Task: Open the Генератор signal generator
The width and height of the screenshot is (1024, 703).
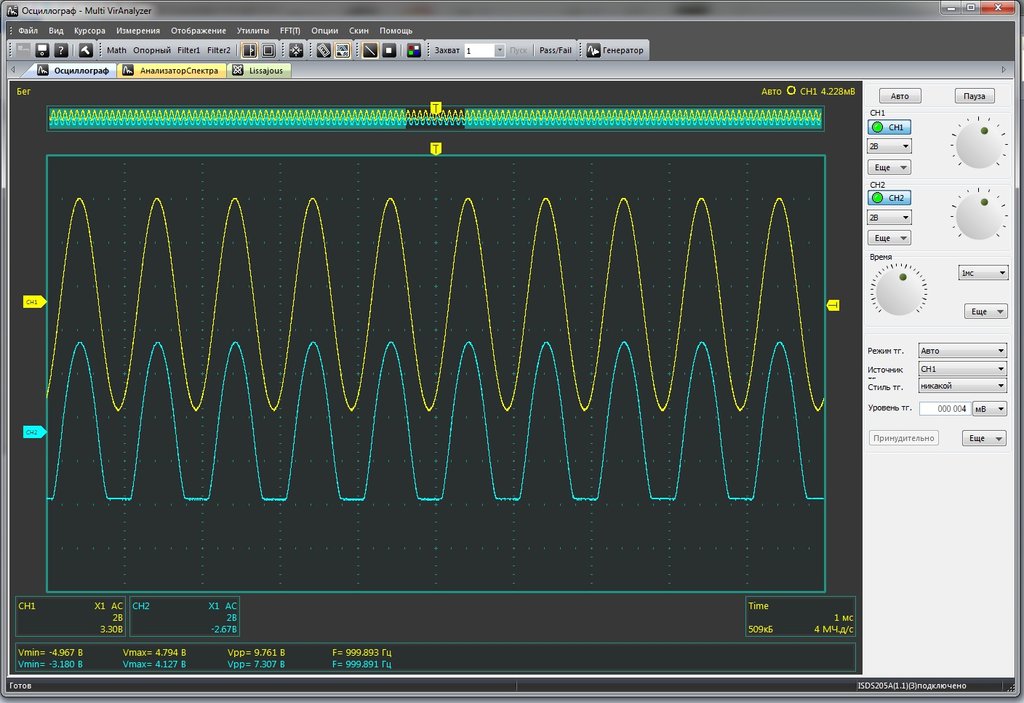Action: coord(615,50)
